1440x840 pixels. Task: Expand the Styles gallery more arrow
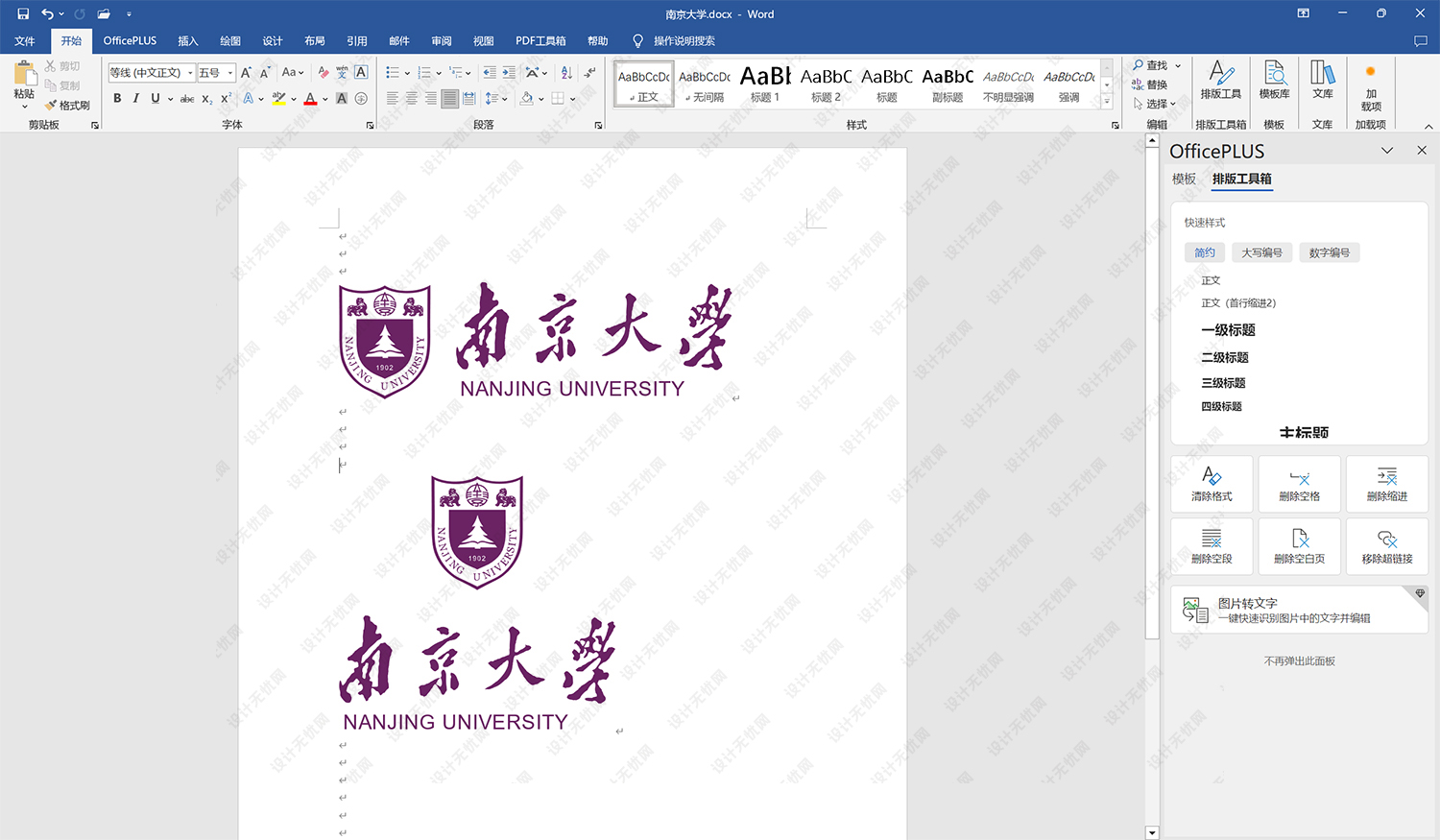point(1107,100)
